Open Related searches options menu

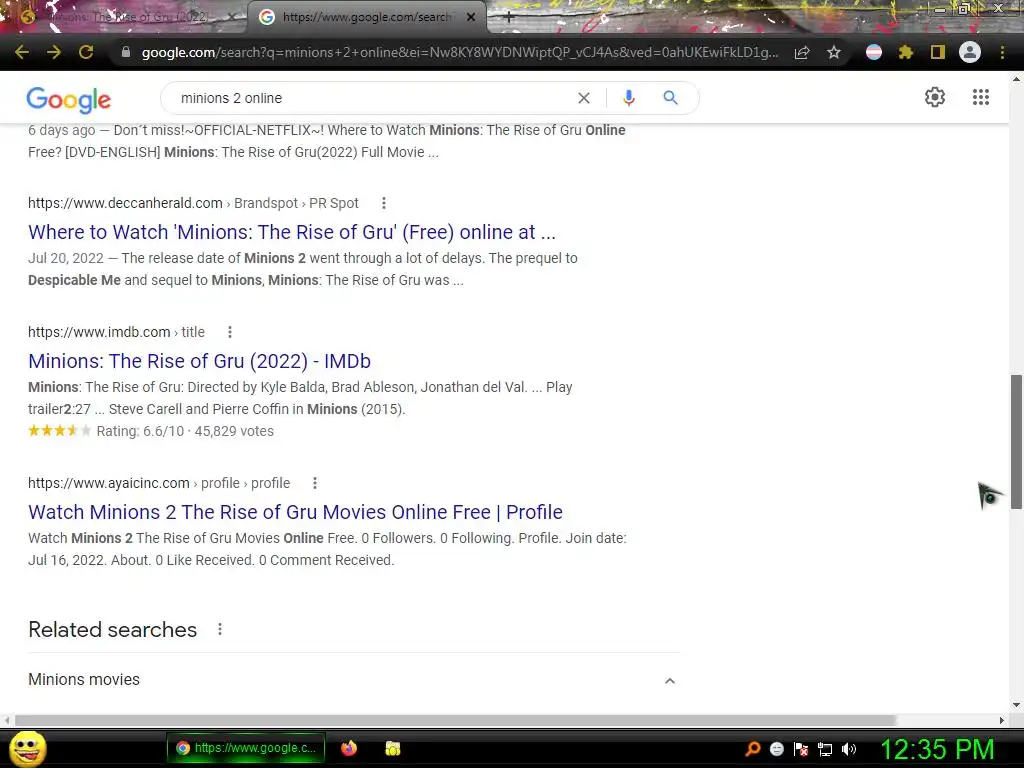[x=220, y=629]
